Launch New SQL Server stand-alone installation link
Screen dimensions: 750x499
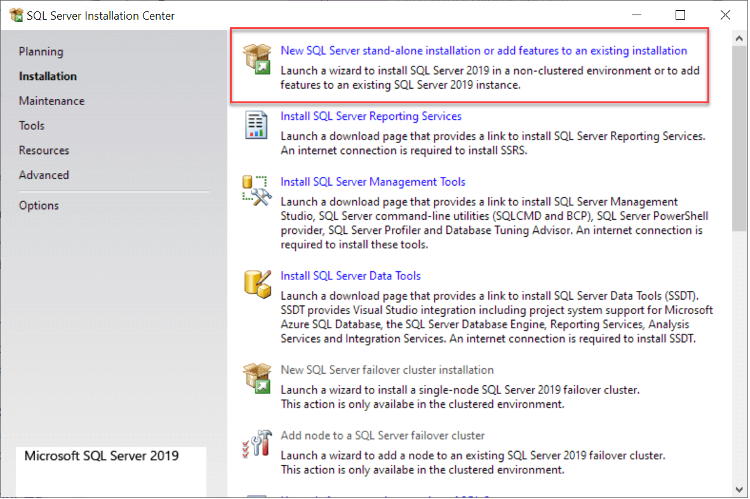484,51
